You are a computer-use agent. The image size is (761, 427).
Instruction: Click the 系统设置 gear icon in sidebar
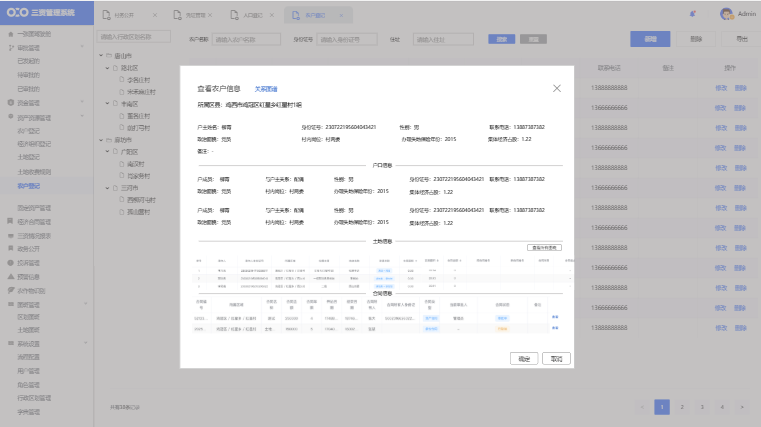pos(10,342)
